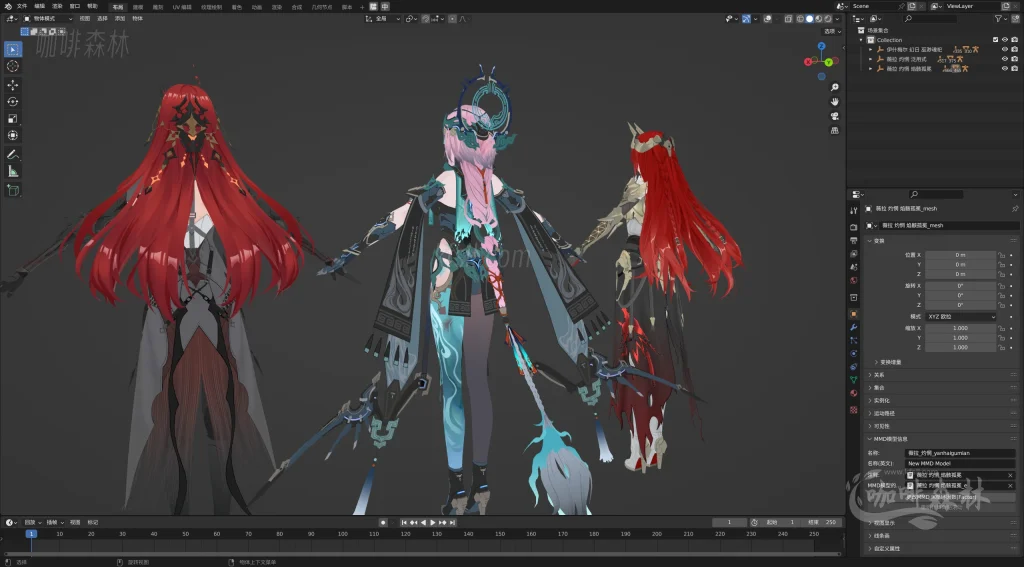Switch viewport to Wireframe shading
The image size is (1024, 567).
800,18
